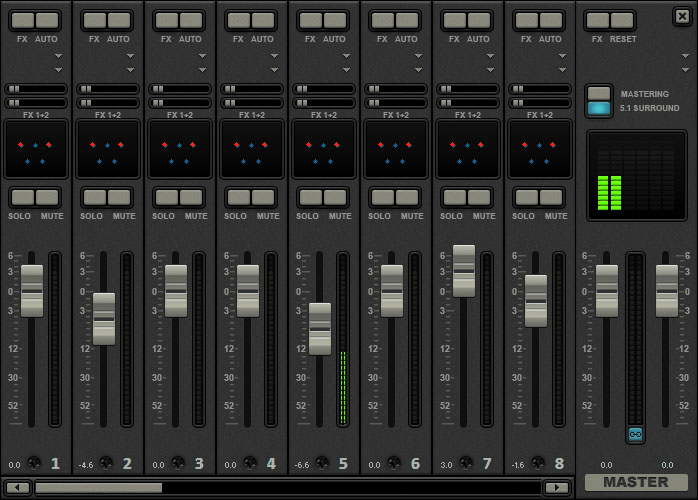Mute channel 8
Screen dimensions: 698x500
point(551,197)
